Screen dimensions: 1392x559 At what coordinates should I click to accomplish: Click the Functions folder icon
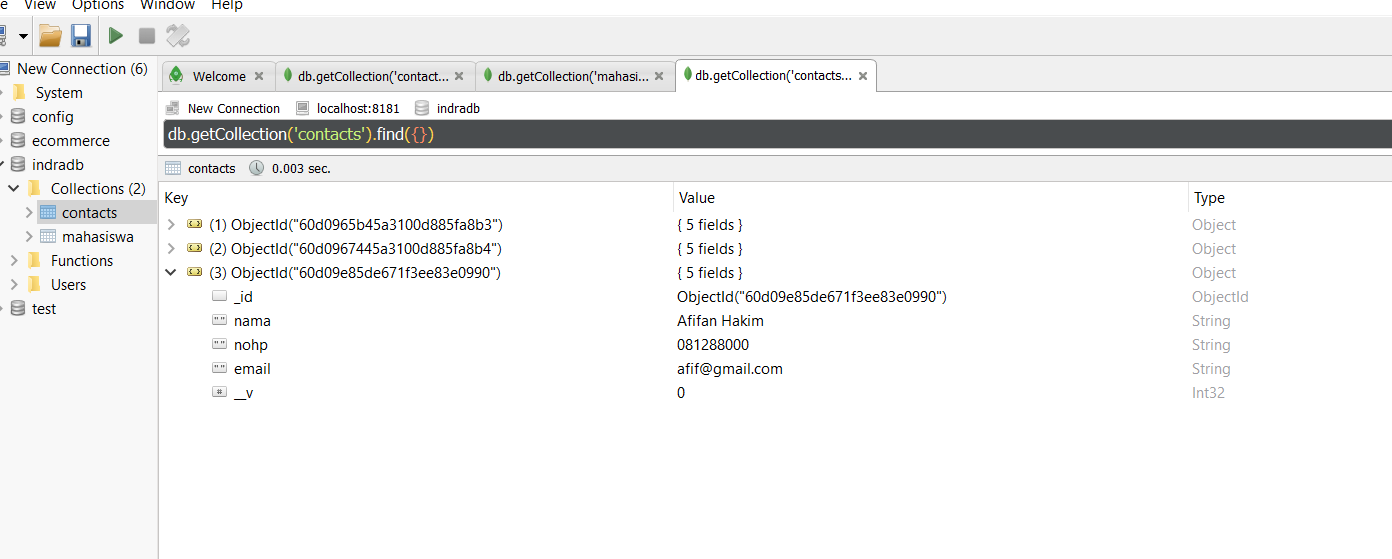[35, 261]
